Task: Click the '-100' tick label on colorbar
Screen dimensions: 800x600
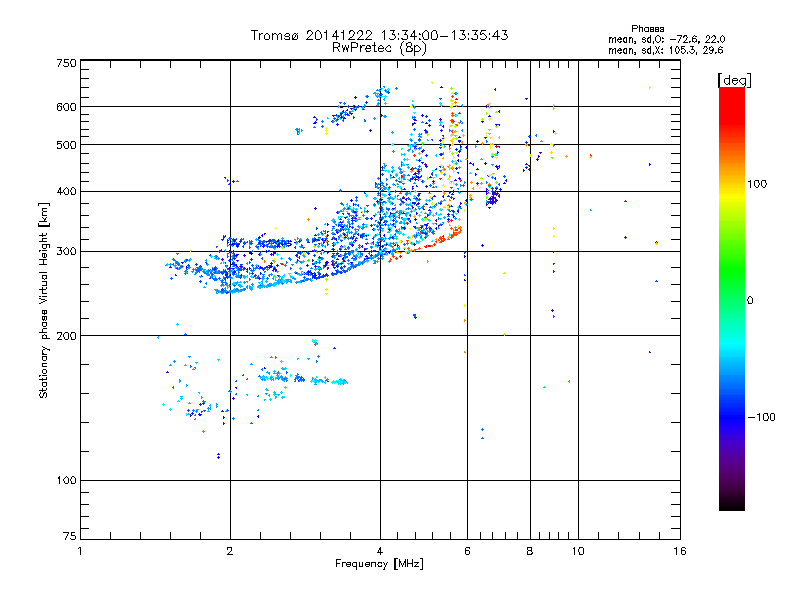Action: 761,417
